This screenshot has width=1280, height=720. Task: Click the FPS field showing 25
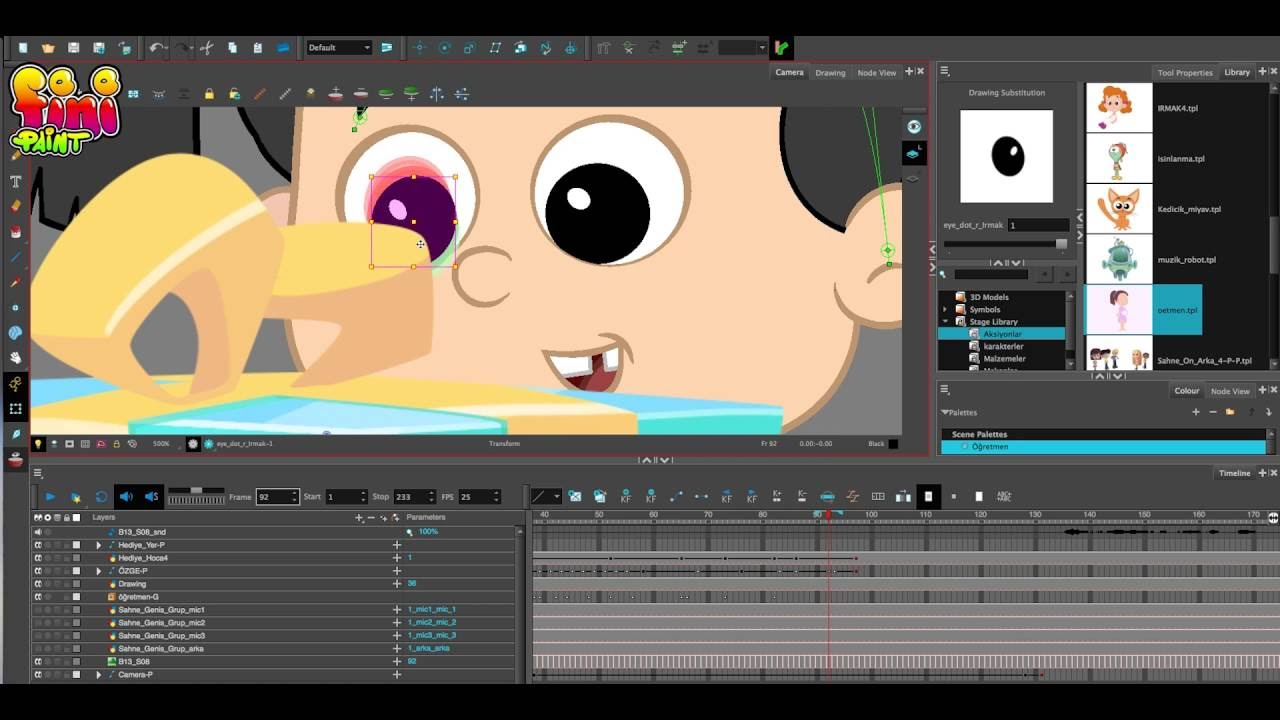click(478, 496)
